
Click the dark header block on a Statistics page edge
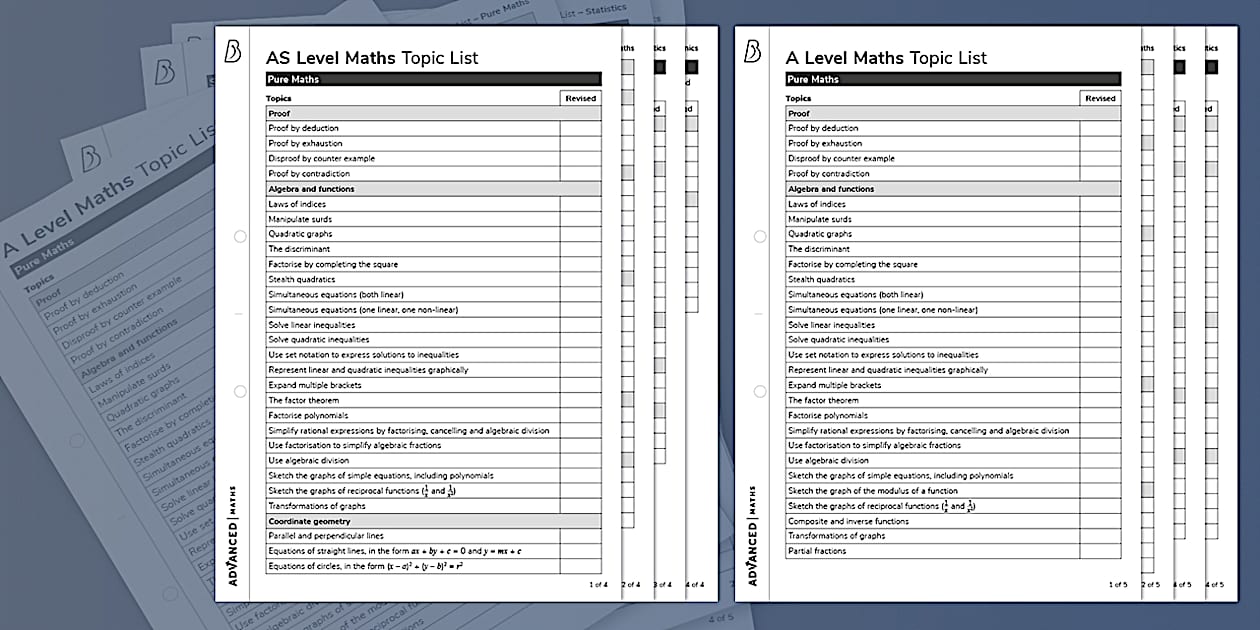point(659,66)
